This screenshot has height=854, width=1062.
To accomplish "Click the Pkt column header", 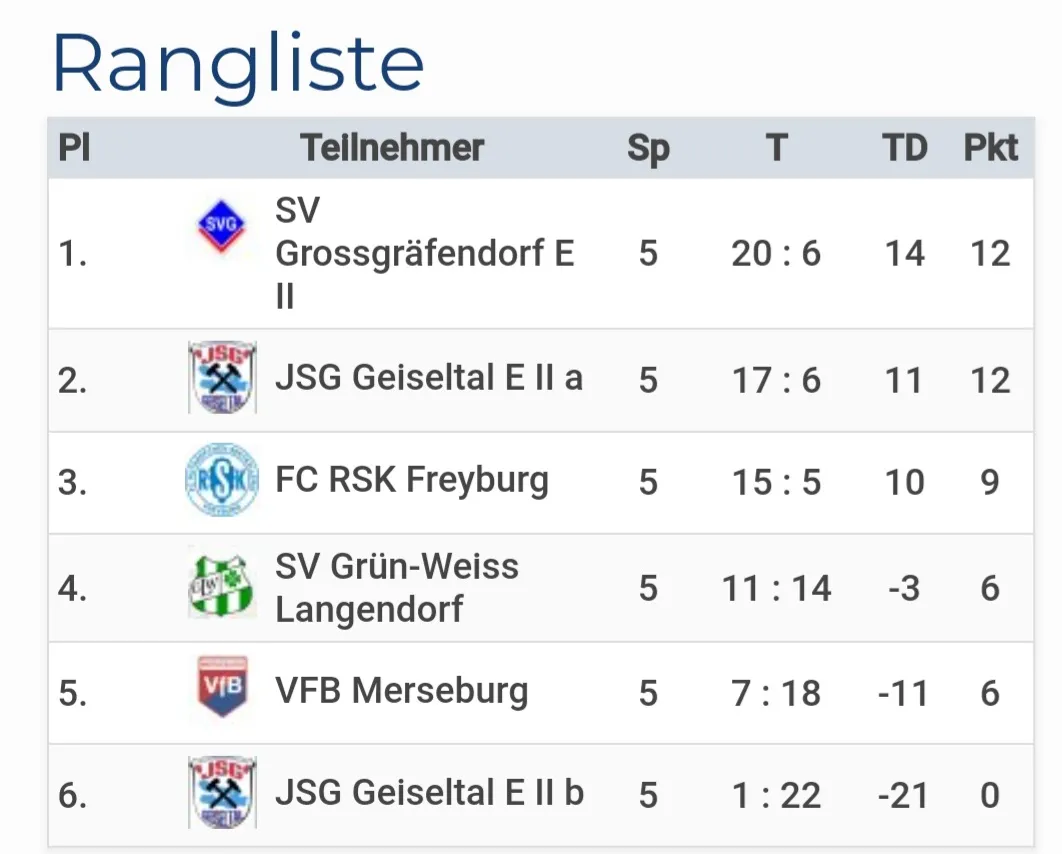I will [990, 148].
